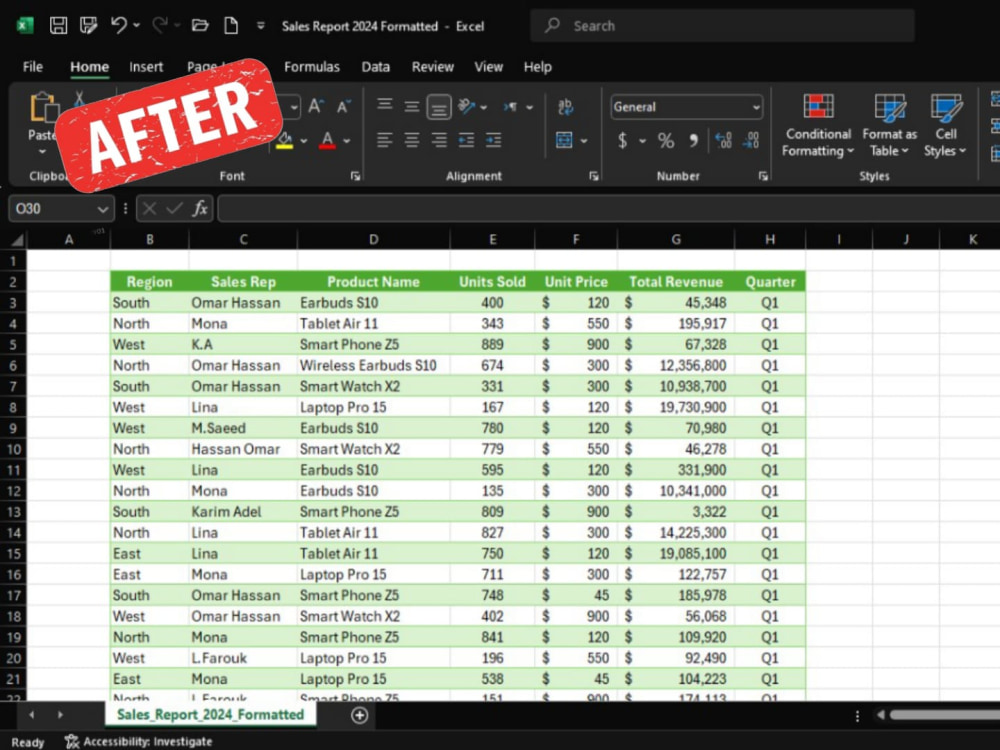Click the Cut scissors icon
Viewport: 1000px width, 750px height.
[x=79, y=99]
